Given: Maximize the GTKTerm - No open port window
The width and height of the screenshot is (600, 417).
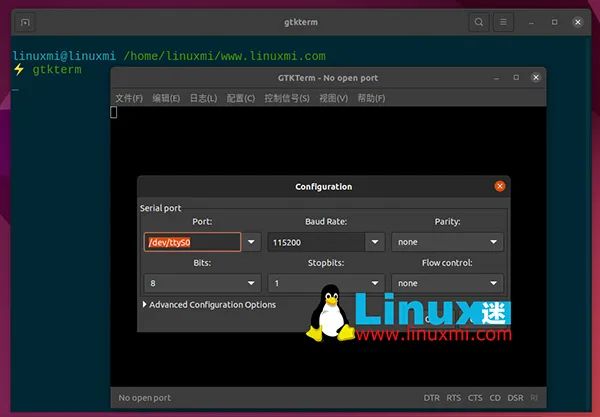Looking at the screenshot, I should [516, 78].
